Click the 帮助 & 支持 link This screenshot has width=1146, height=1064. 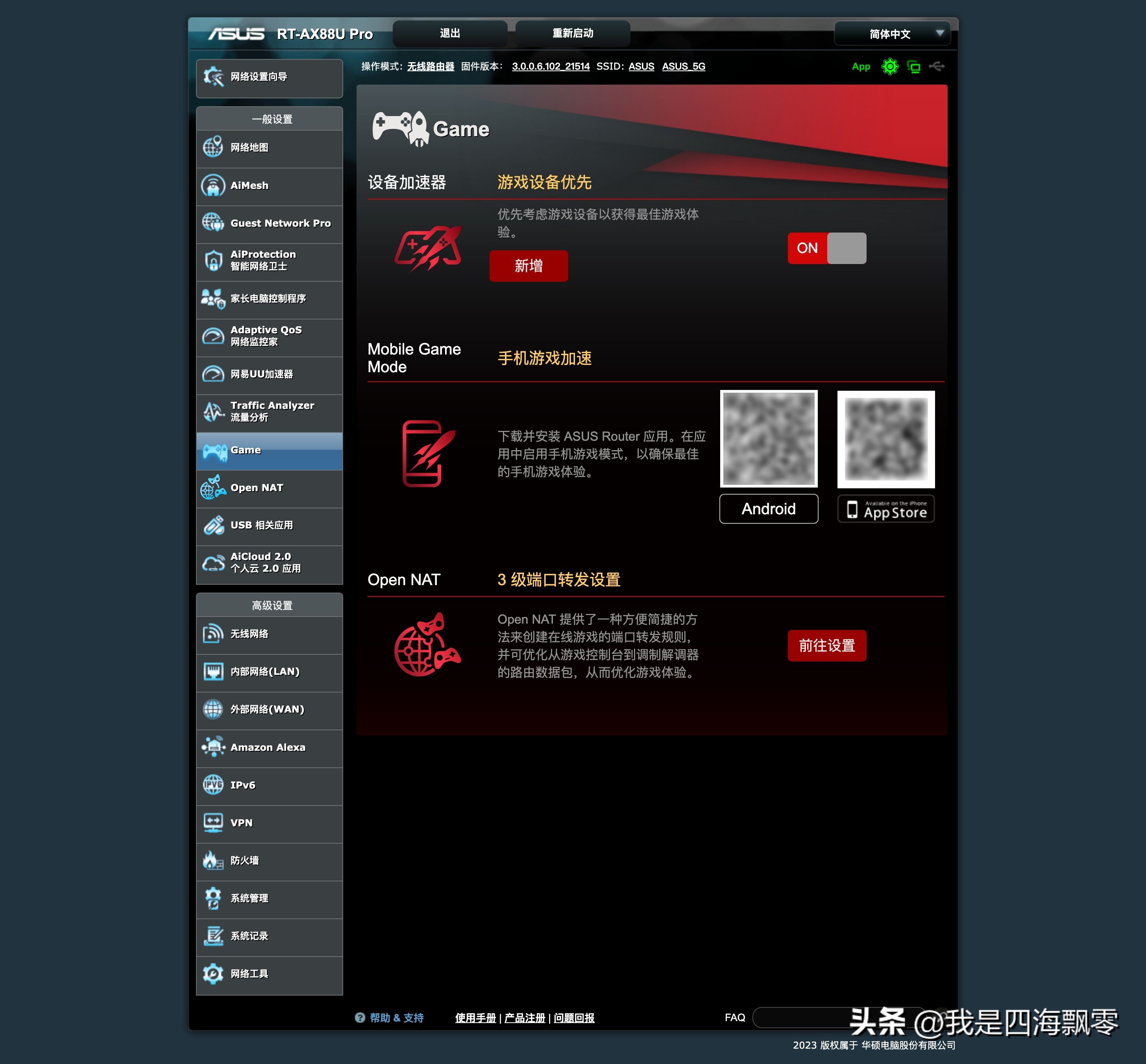[x=396, y=1018]
